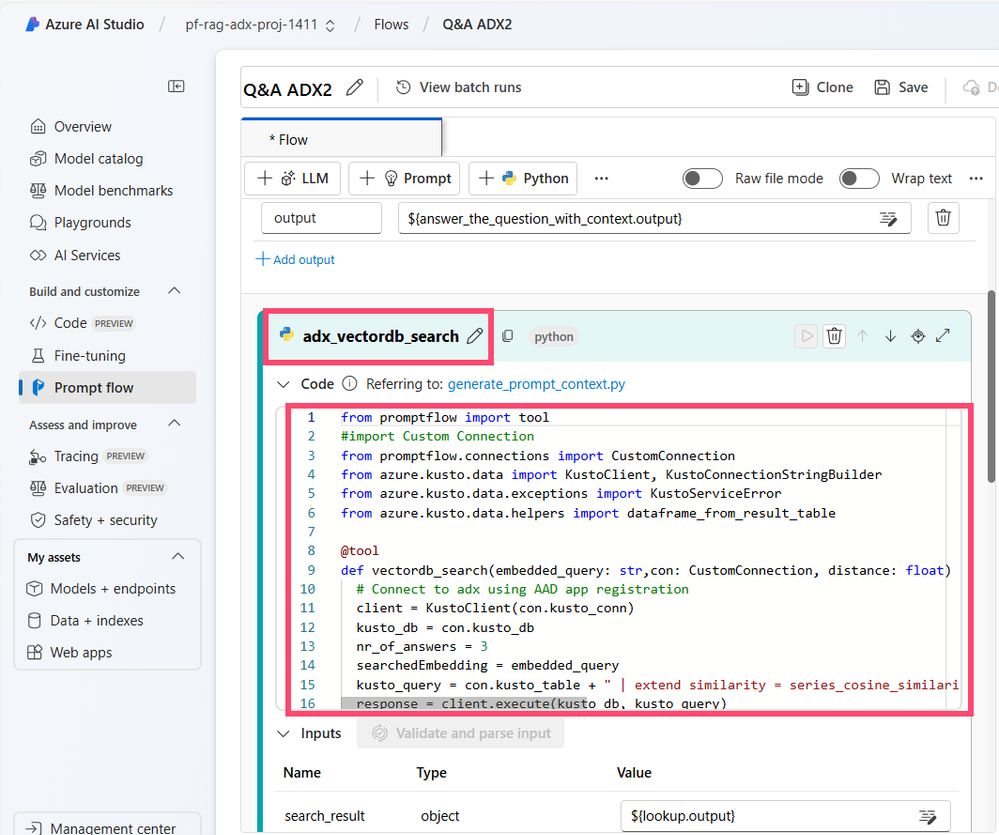Move the node up
The height and width of the screenshot is (835, 999).
tap(862, 336)
